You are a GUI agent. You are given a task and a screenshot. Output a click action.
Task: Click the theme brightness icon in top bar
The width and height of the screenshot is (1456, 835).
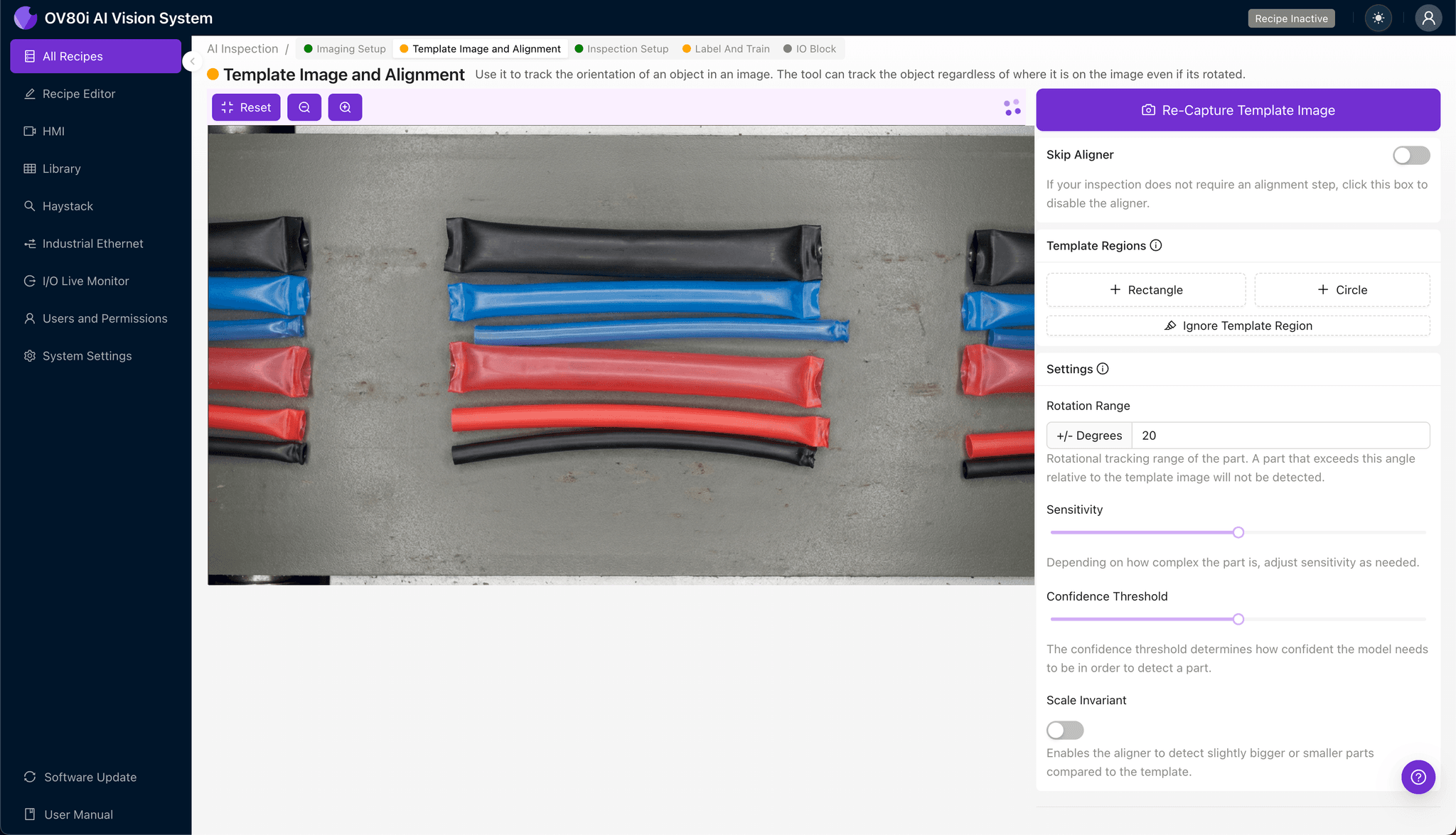coord(1378,18)
